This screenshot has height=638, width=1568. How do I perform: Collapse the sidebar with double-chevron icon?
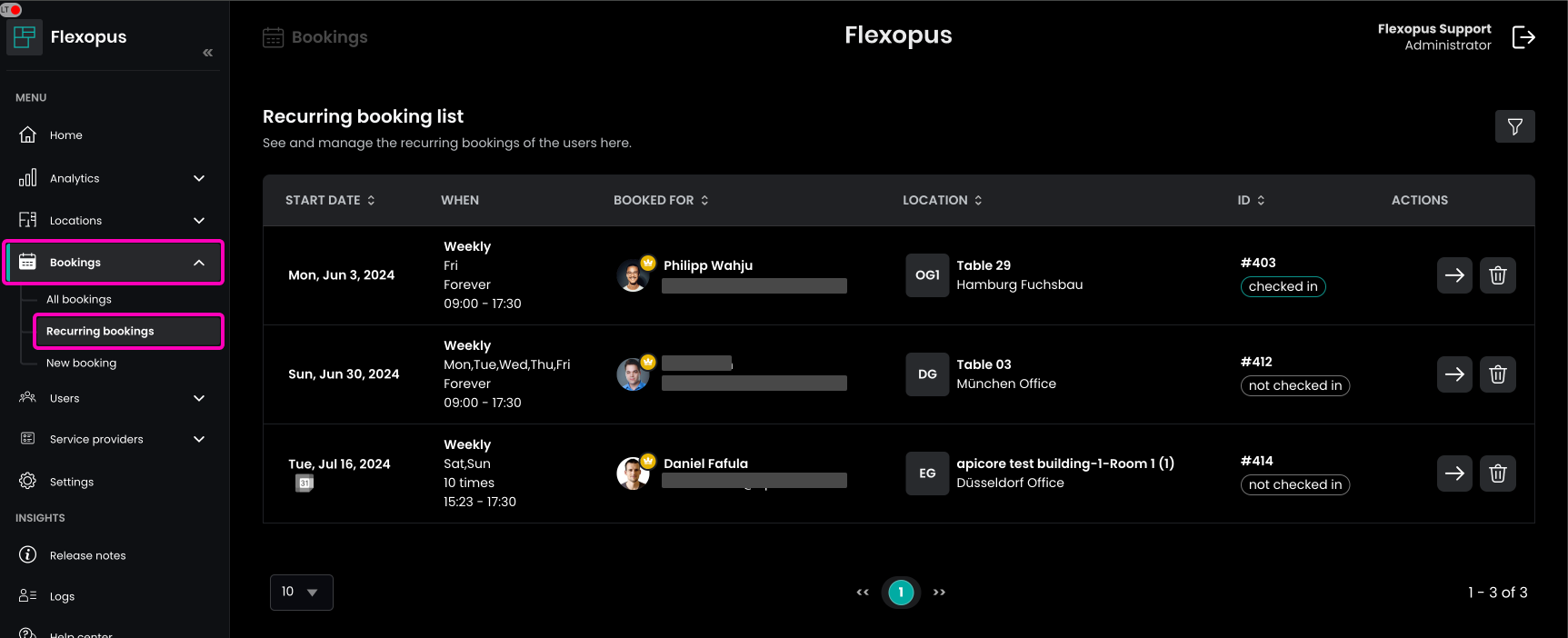pyautogui.click(x=207, y=53)
